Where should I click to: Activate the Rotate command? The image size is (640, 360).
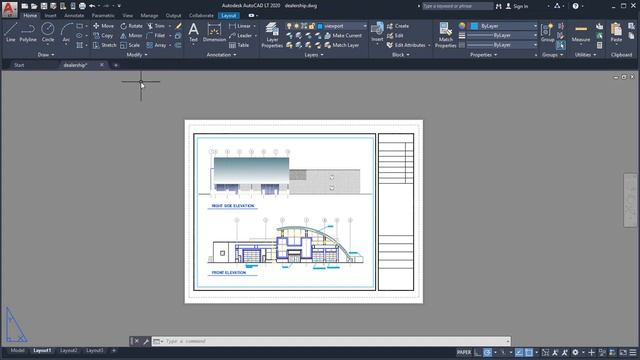point(131,26)
